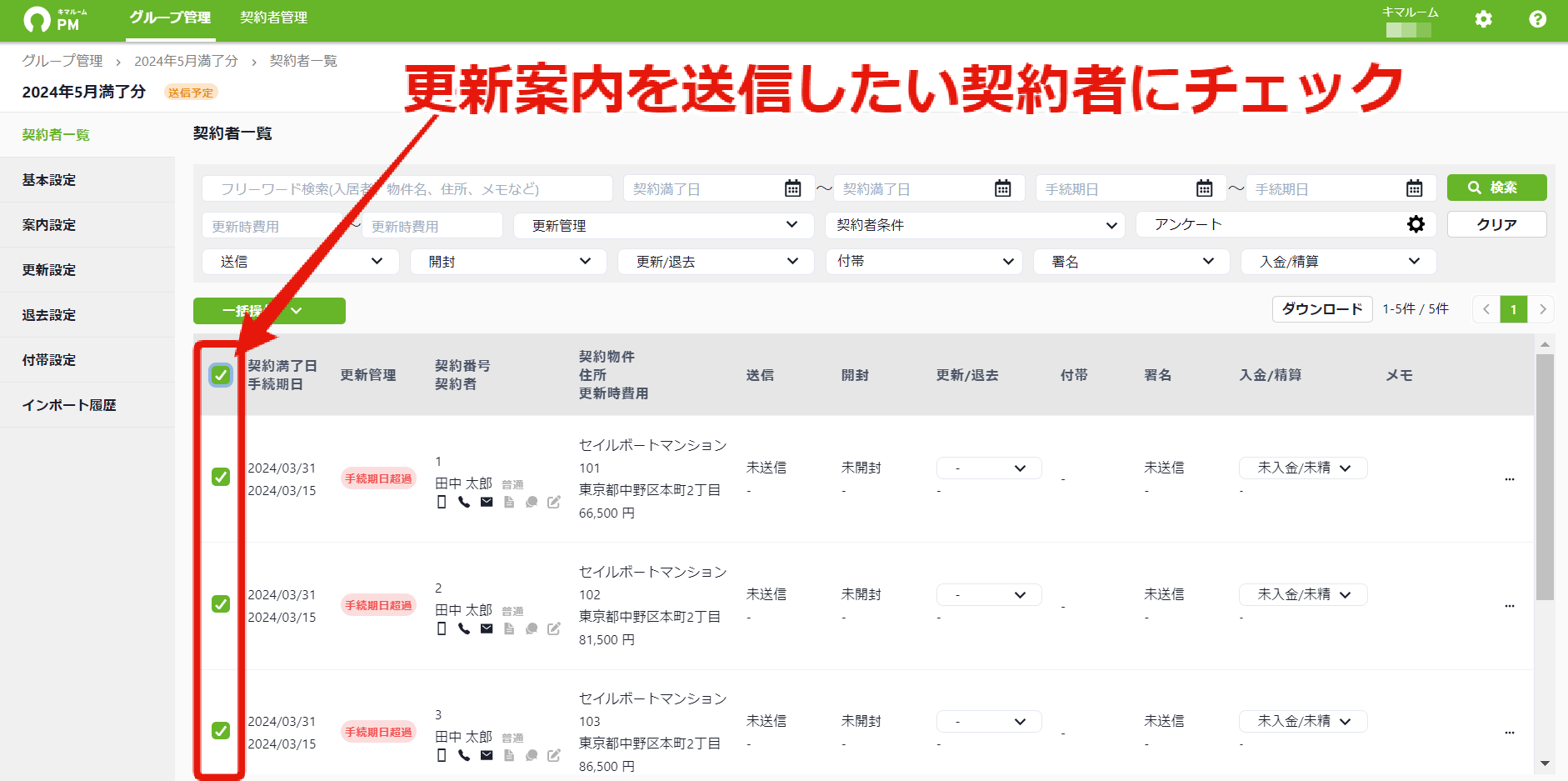Click the アンケート settings gear icon
This screenshot has height=781, width=1568.
(x=1416, y=224)
